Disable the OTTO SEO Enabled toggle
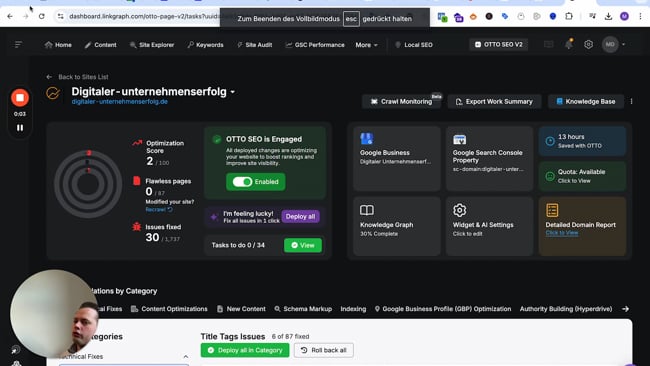The height and width of the screenshot is (366, 650). click(242, 182)
